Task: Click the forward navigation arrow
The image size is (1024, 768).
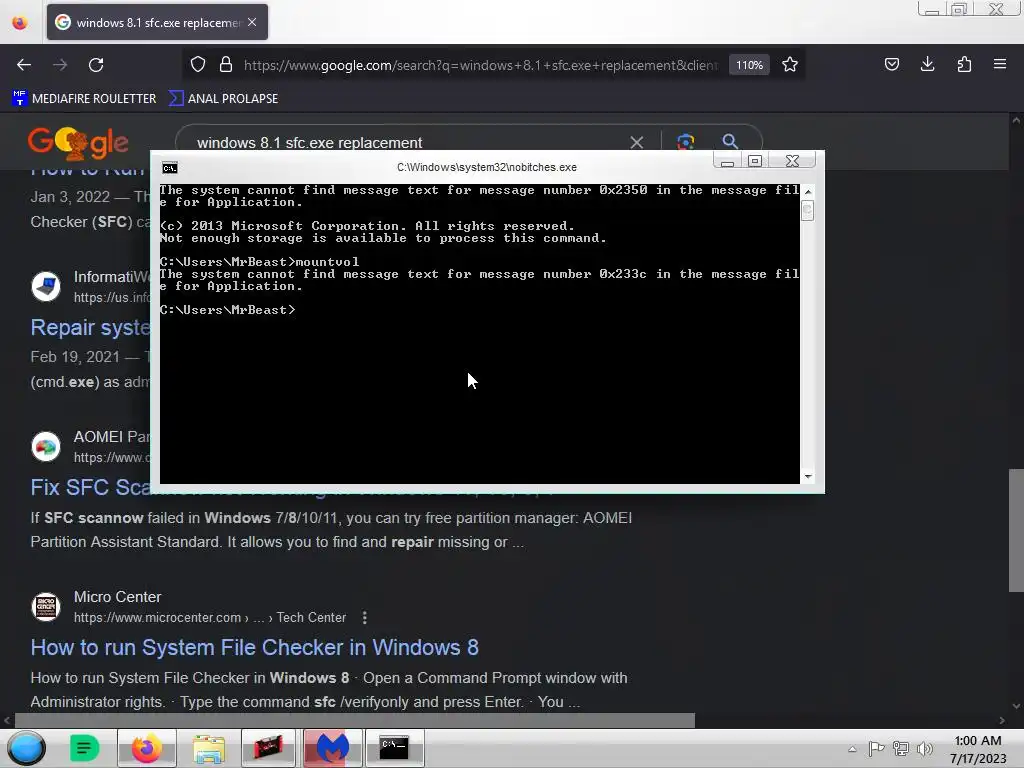Action: tap(60, 65)
